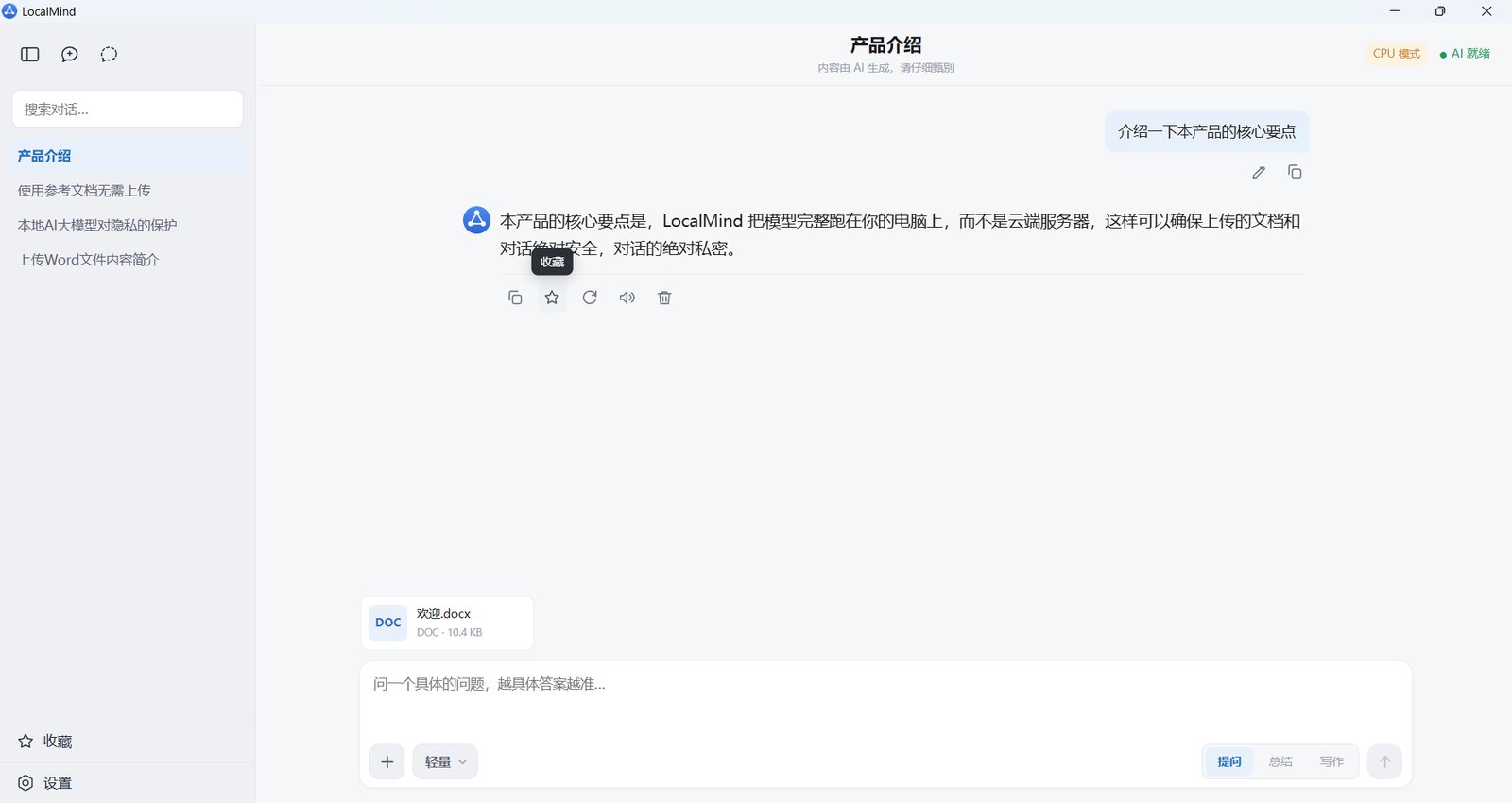1512x803 pixels.
Task: Regenerate the AI response
Action: [x=590, y=298]
